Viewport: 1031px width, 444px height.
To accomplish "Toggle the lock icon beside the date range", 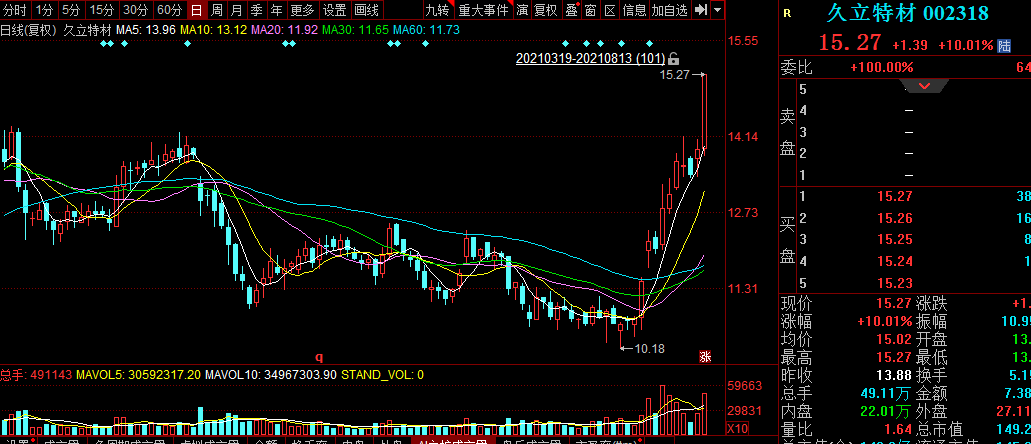I will 673,58.
